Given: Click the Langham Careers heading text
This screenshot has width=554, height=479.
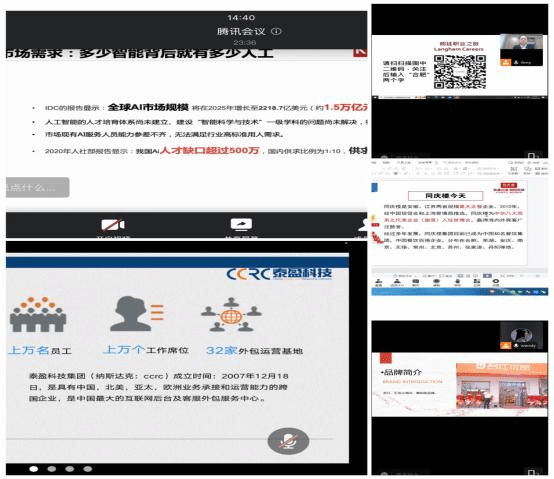Looking at the screenshot, I should [x=459, y=49].
